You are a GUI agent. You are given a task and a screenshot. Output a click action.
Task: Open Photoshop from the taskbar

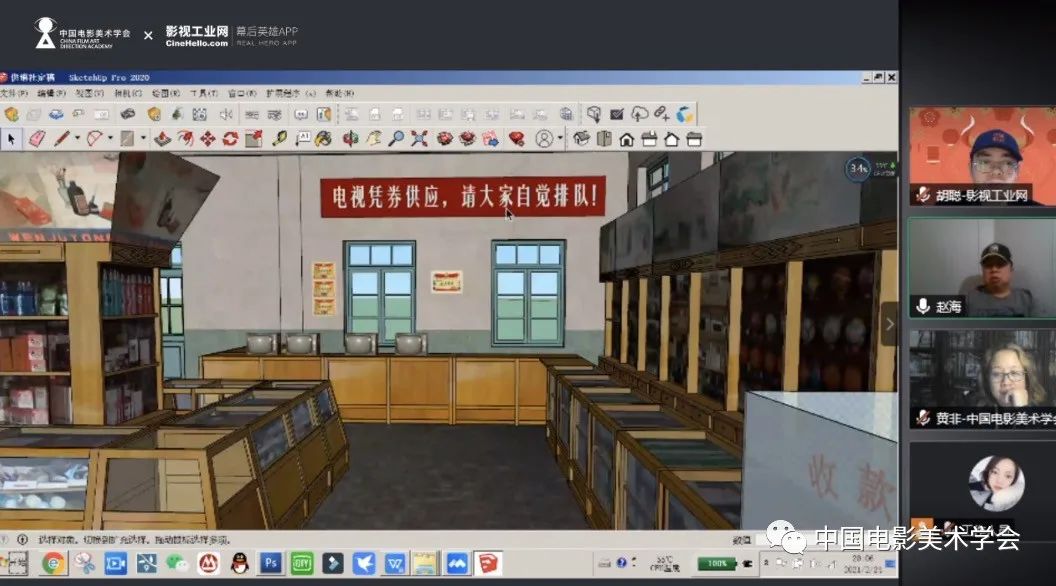coord(270,563)
